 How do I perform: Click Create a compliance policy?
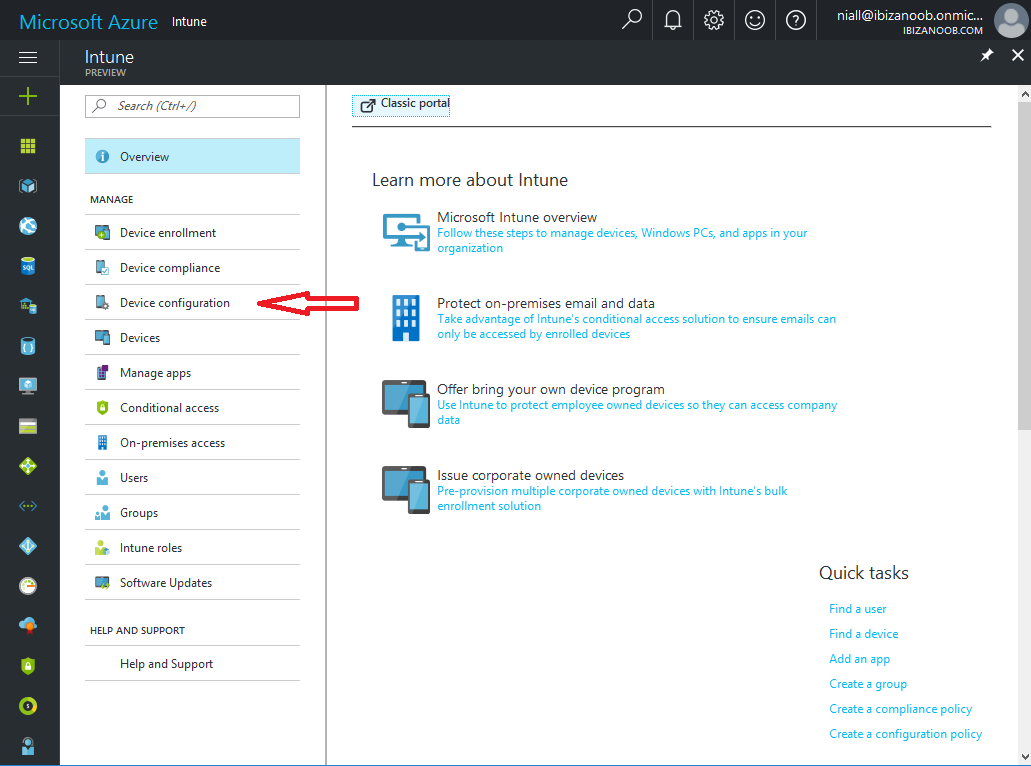coord(900,709)
